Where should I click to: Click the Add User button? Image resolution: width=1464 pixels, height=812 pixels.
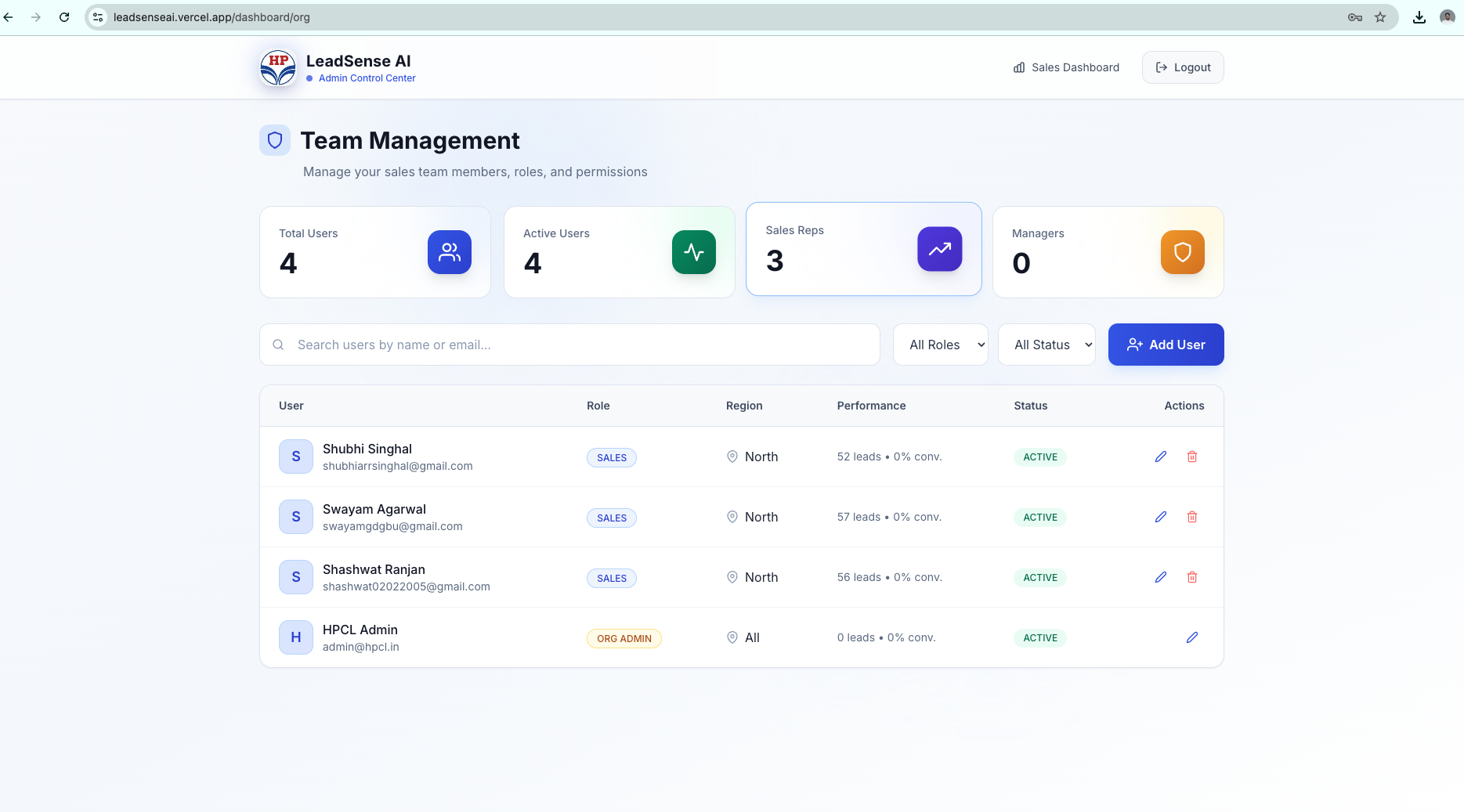tap(1166, 345)
